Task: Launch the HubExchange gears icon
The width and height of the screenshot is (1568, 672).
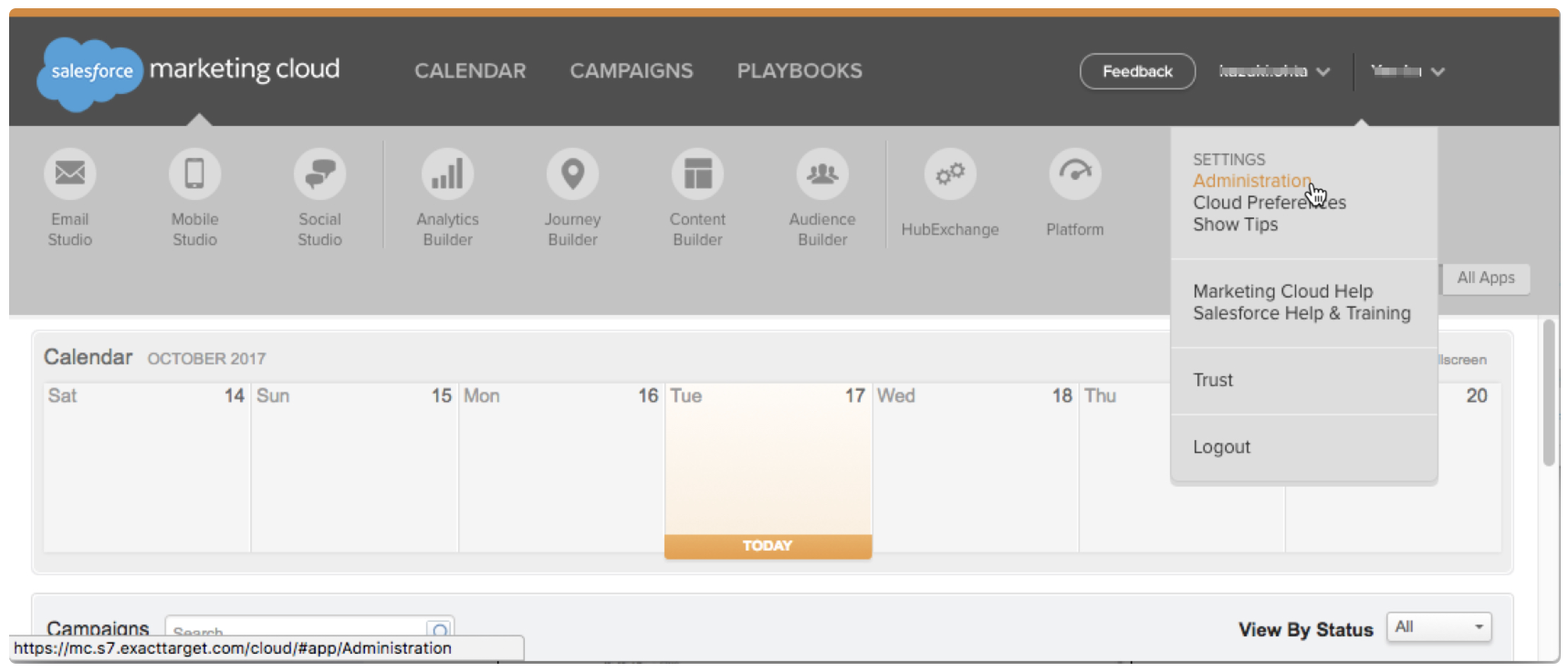Action: point(950,173)
